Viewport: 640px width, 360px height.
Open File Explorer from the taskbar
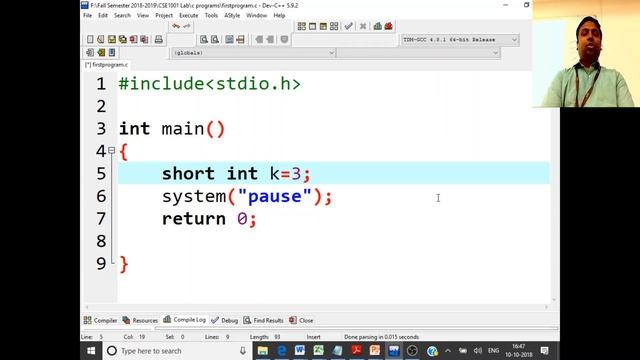(262, 351)
